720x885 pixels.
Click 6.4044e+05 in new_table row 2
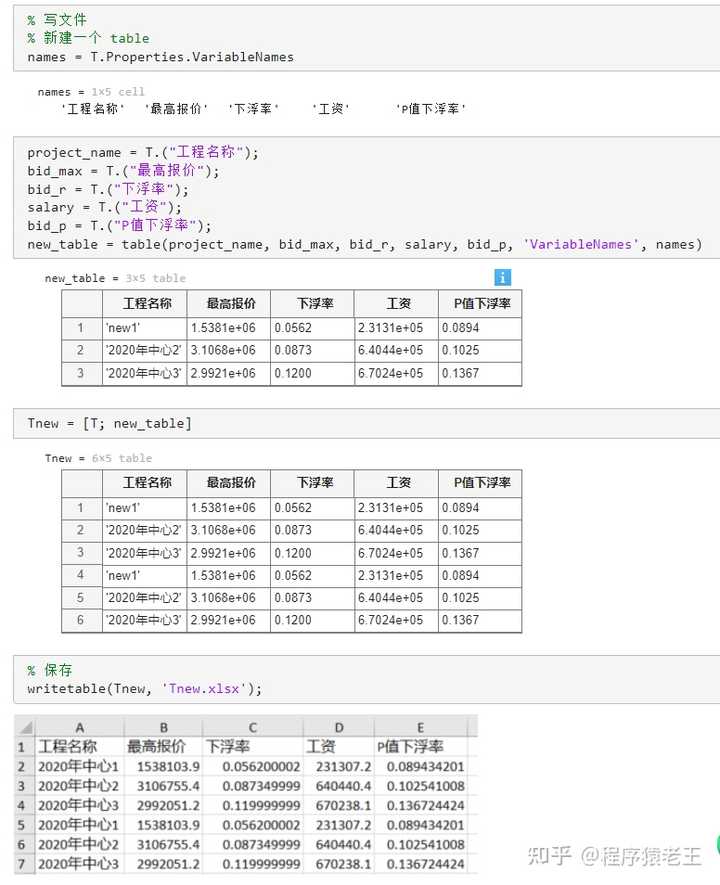[396, 351]
